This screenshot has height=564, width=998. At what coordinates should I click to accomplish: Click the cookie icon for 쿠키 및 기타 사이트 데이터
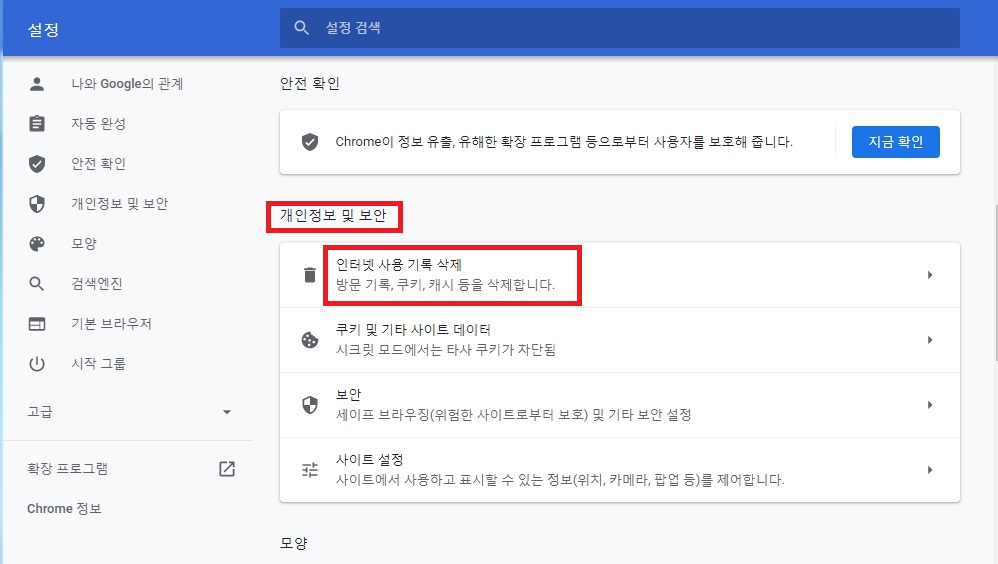click(310, 340)
